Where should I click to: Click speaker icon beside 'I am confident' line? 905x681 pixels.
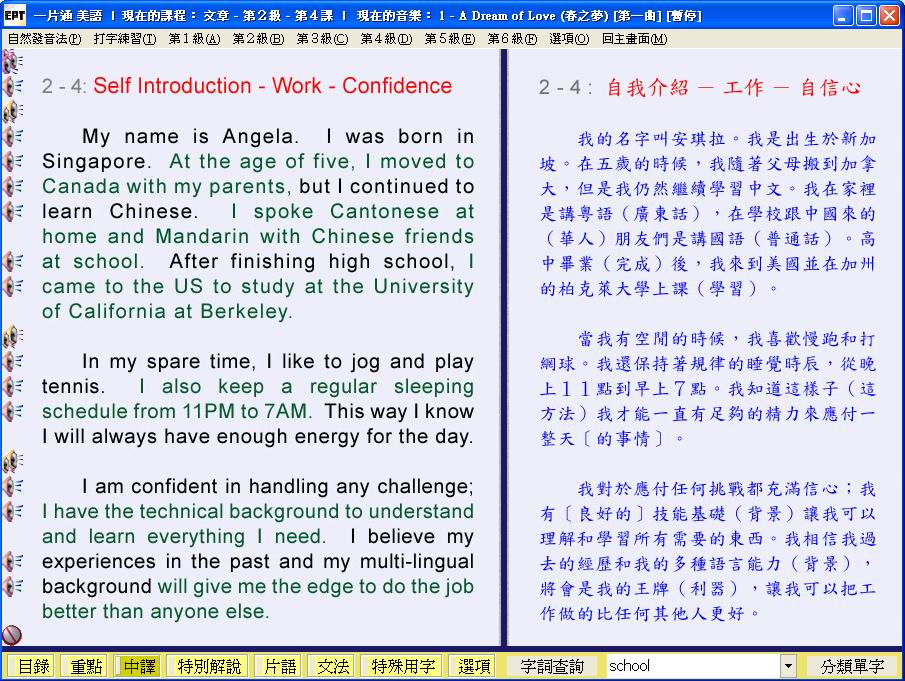(x=12, y=486)
